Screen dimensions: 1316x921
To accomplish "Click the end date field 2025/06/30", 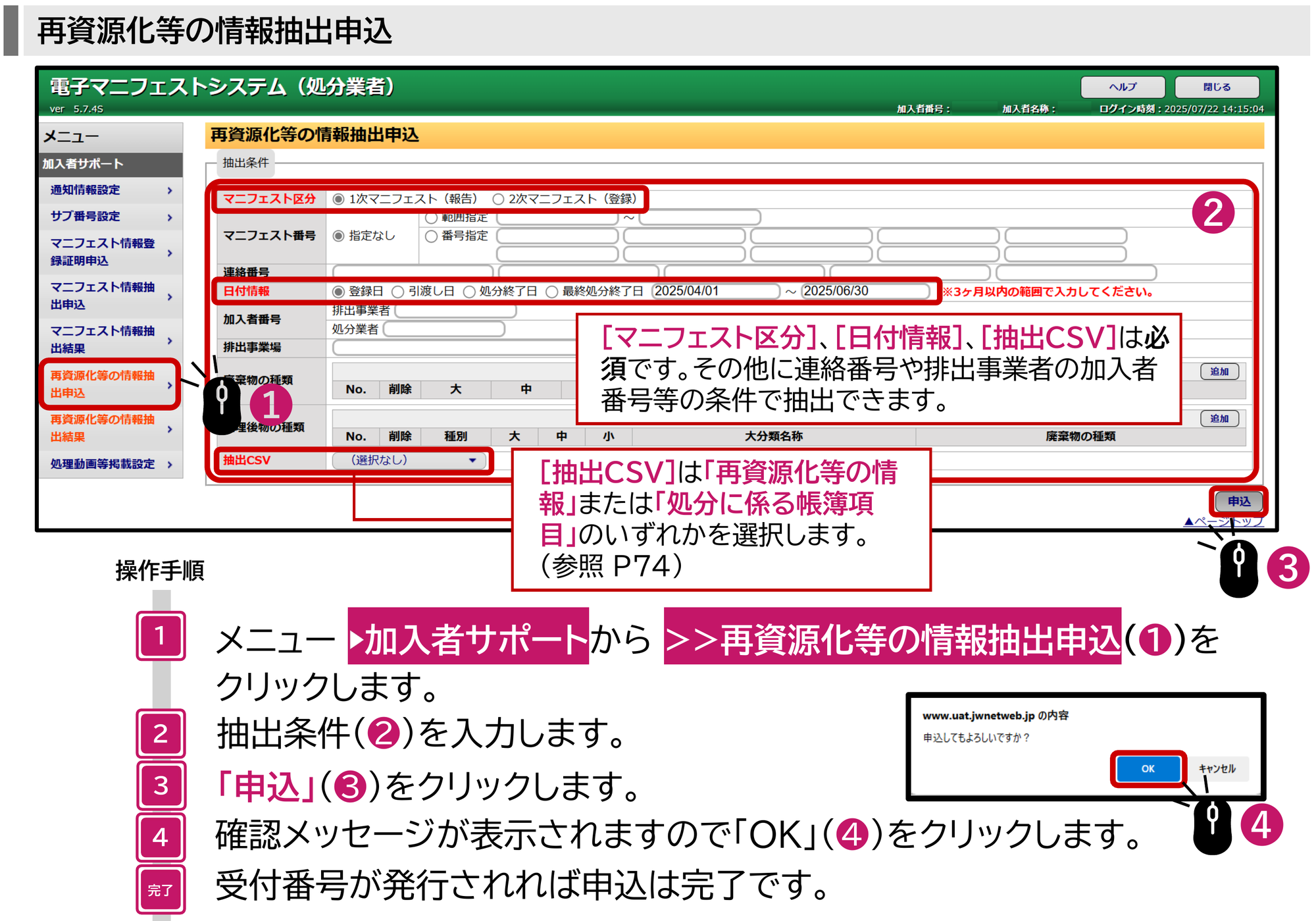I will pos(865,291).
